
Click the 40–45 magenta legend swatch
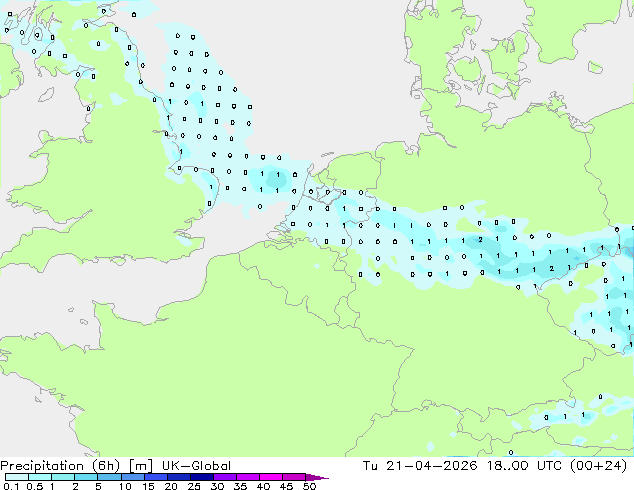pos(270,477)
